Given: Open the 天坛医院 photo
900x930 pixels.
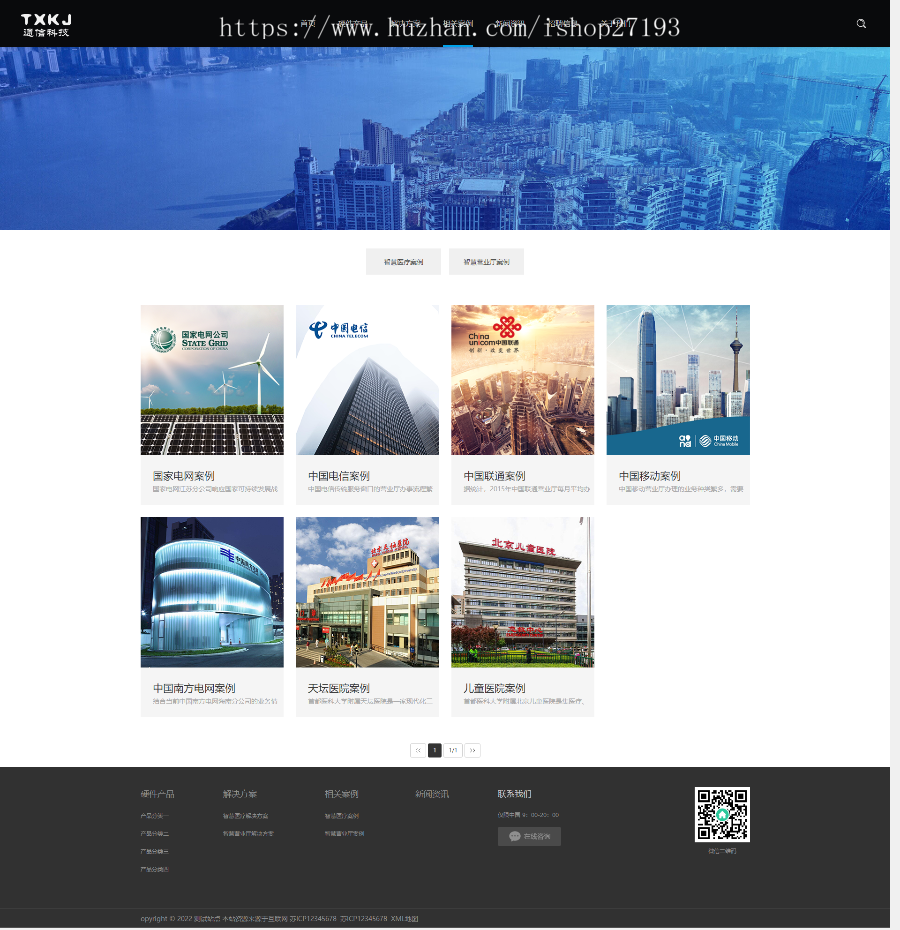Looking at the screenshot, I should (367, 592).
